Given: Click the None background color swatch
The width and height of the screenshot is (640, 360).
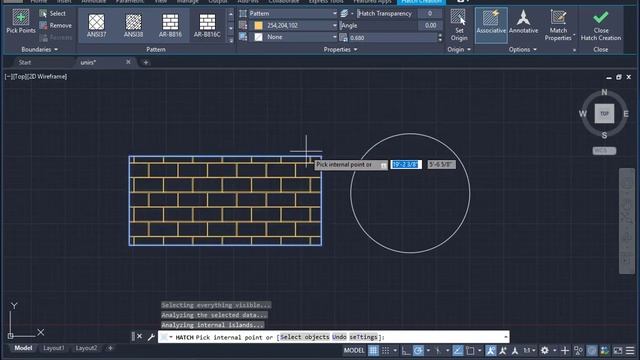Looking at the screenshot, I should point(258,37).
